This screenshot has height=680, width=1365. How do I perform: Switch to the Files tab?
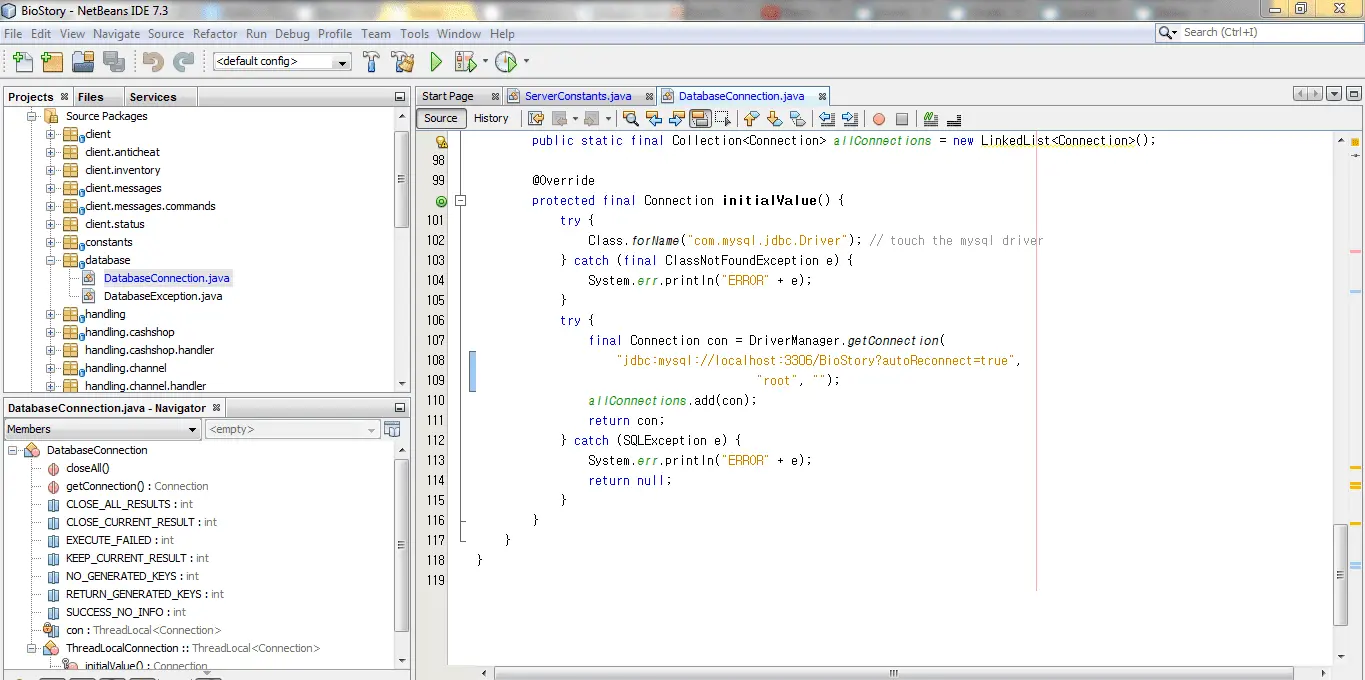coord(91,97)
